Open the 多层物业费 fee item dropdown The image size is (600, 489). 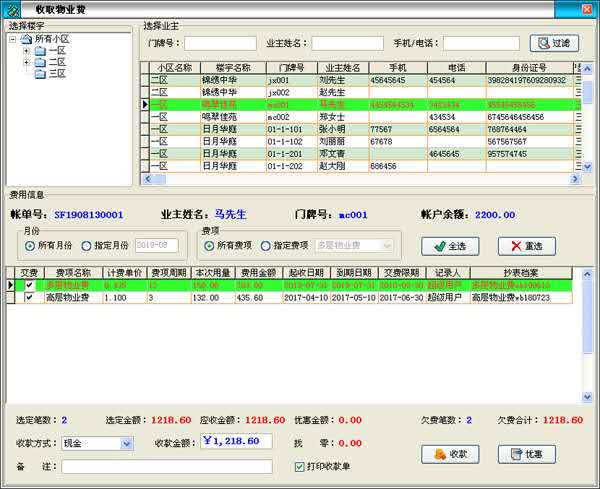coord(387,245)
